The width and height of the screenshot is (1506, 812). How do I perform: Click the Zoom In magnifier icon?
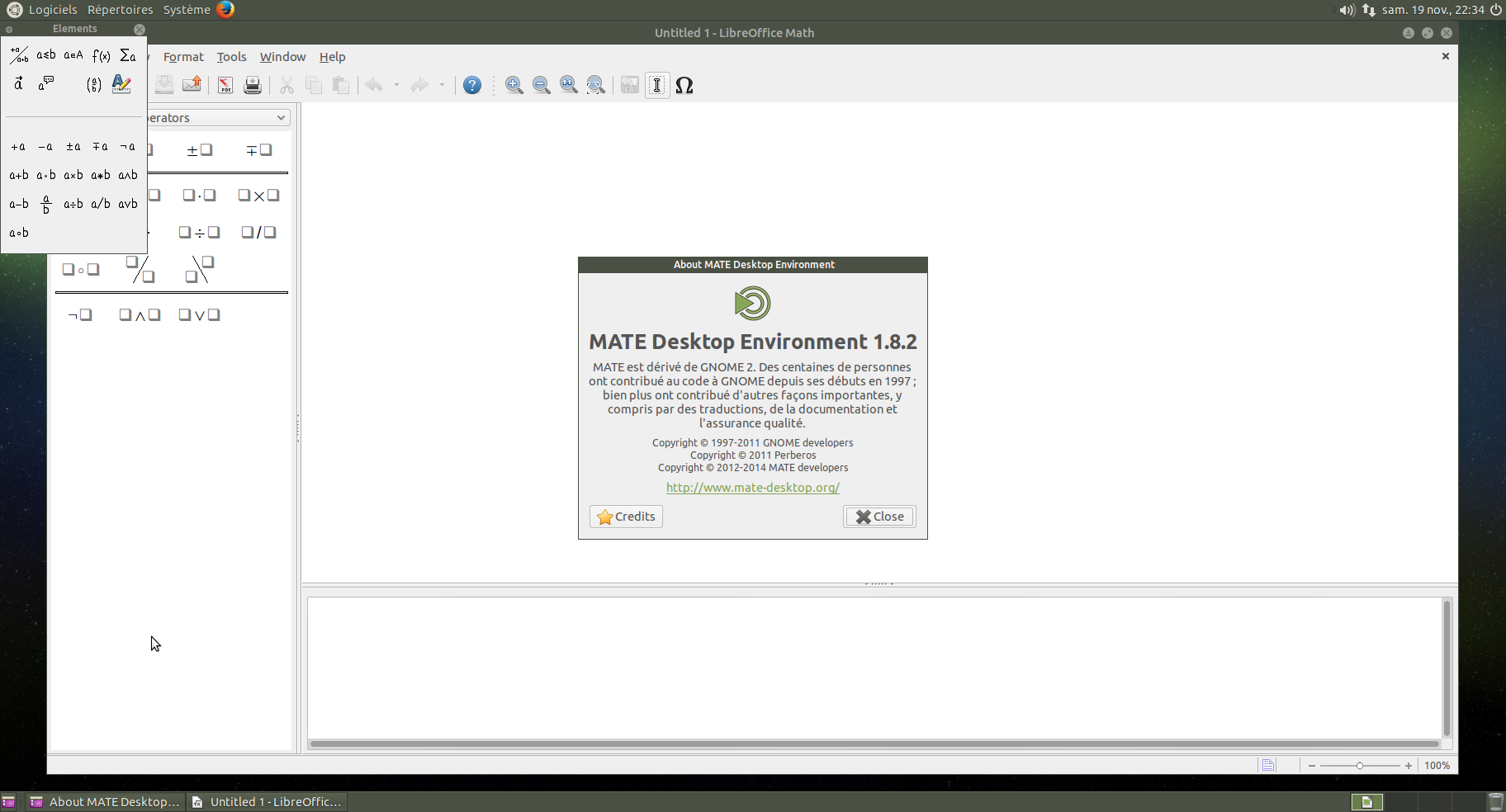tap(514, 85)
